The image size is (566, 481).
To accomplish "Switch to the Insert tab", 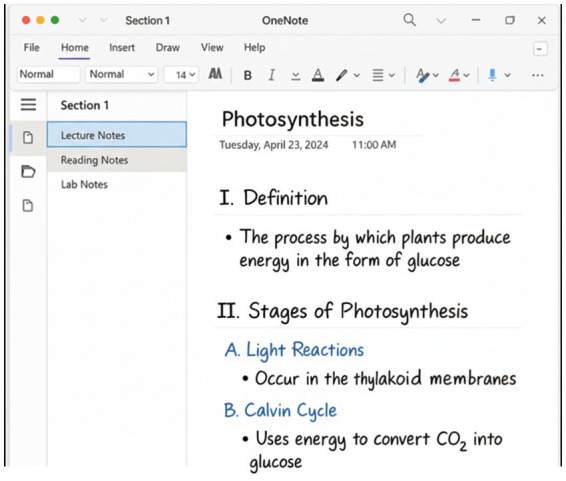I will tap(122, 48).
